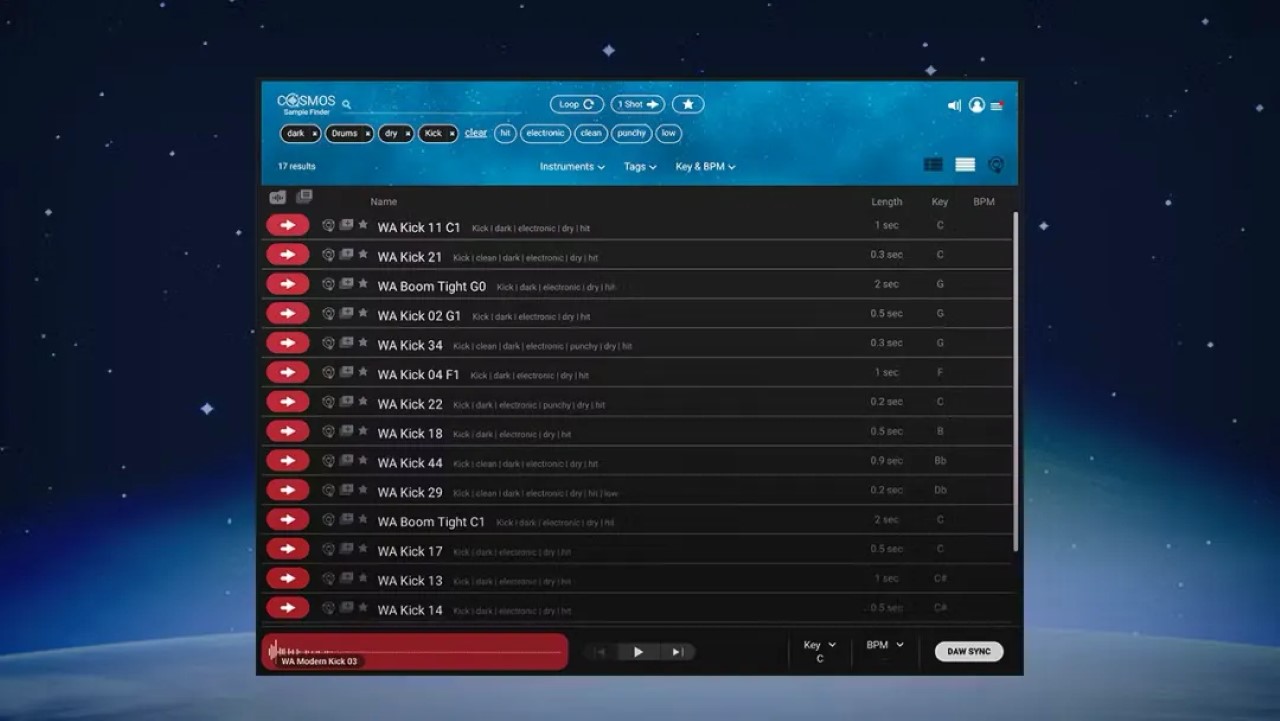The width and height of the screenshot is (1280, 721).
Task: Toggle the favorites star filter
Action: pyautogui.click(x=688, y=104)
